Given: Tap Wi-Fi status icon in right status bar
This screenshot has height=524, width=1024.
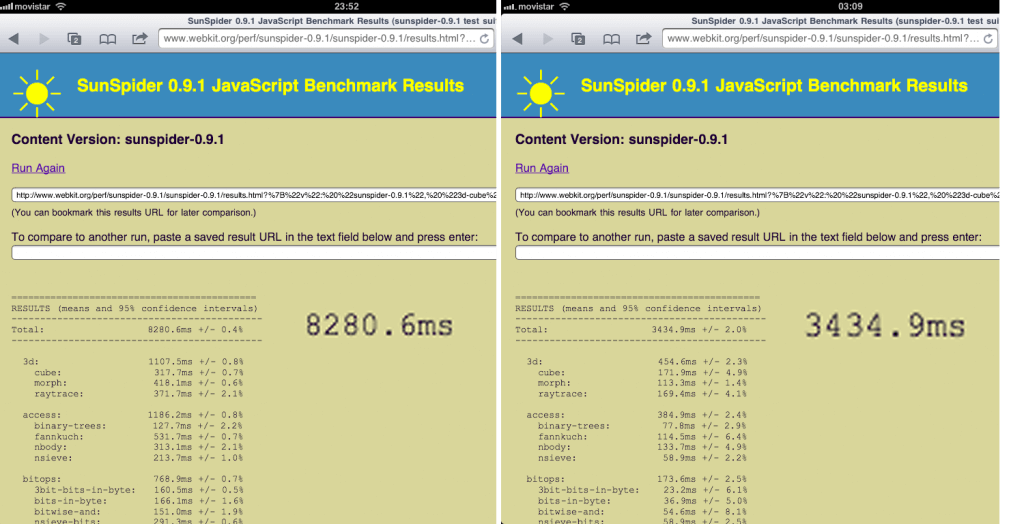Looking at the screenshot, I should 564,7.
